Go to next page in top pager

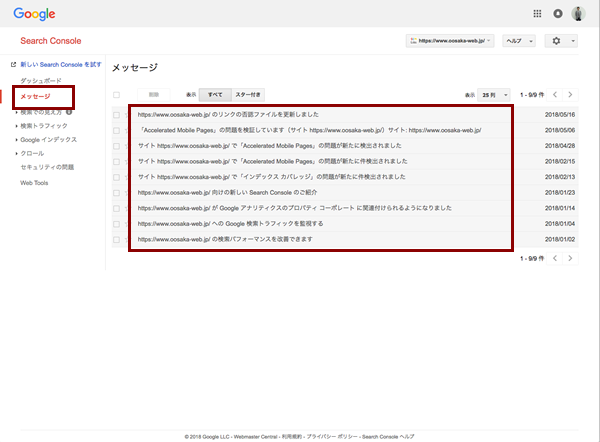point(570,95)
